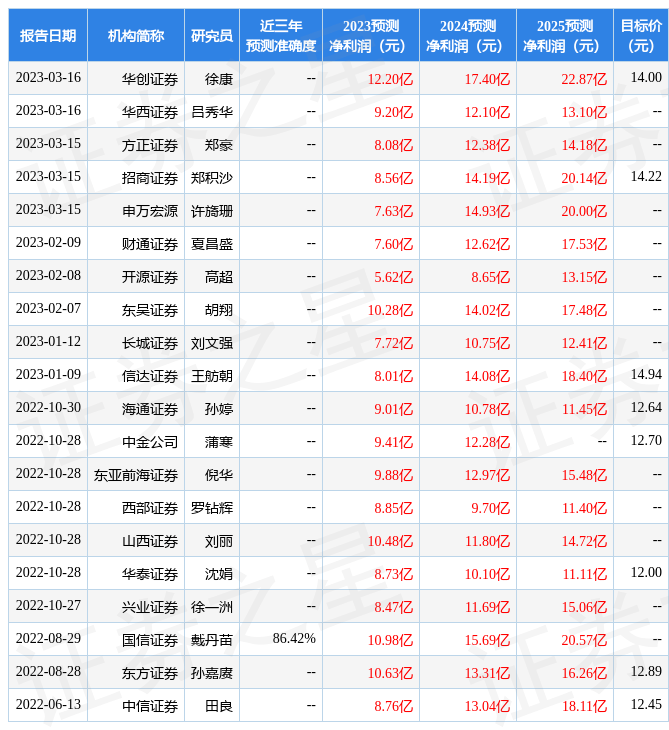
Task: Click the 86.42% accuracy value
Action: 294,638
